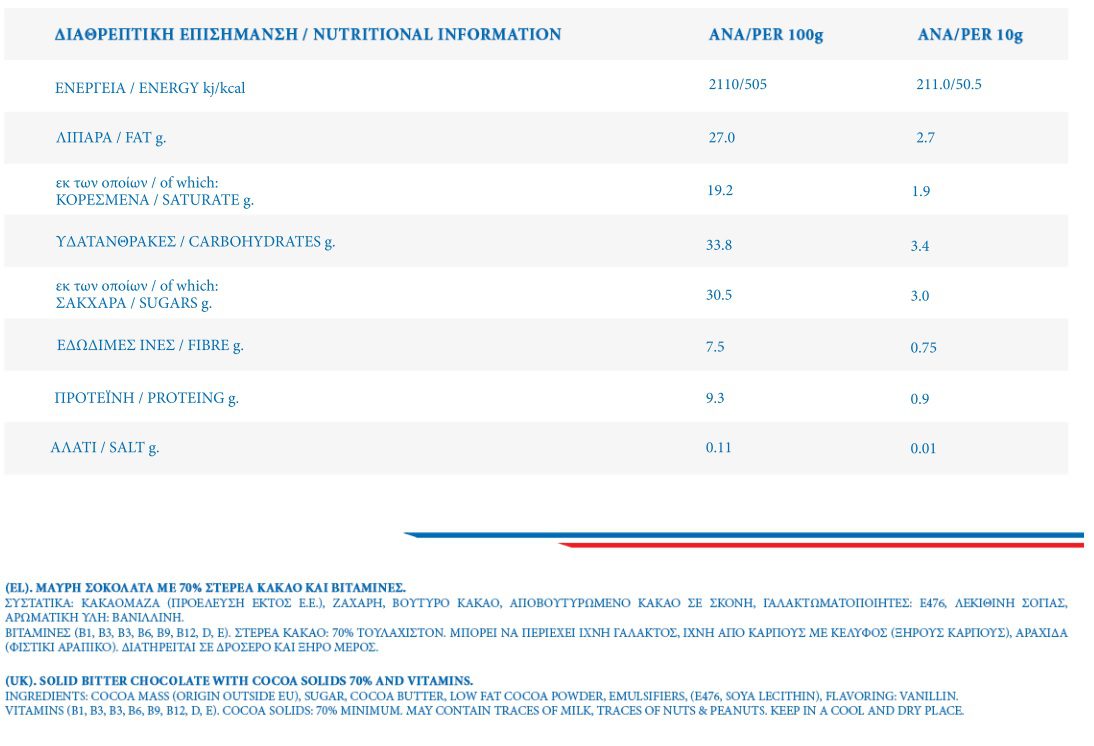The width and height of the screenshot is (1094, 746).
Task: Click the Nutritional Information table header
Action: pos(308,35)
